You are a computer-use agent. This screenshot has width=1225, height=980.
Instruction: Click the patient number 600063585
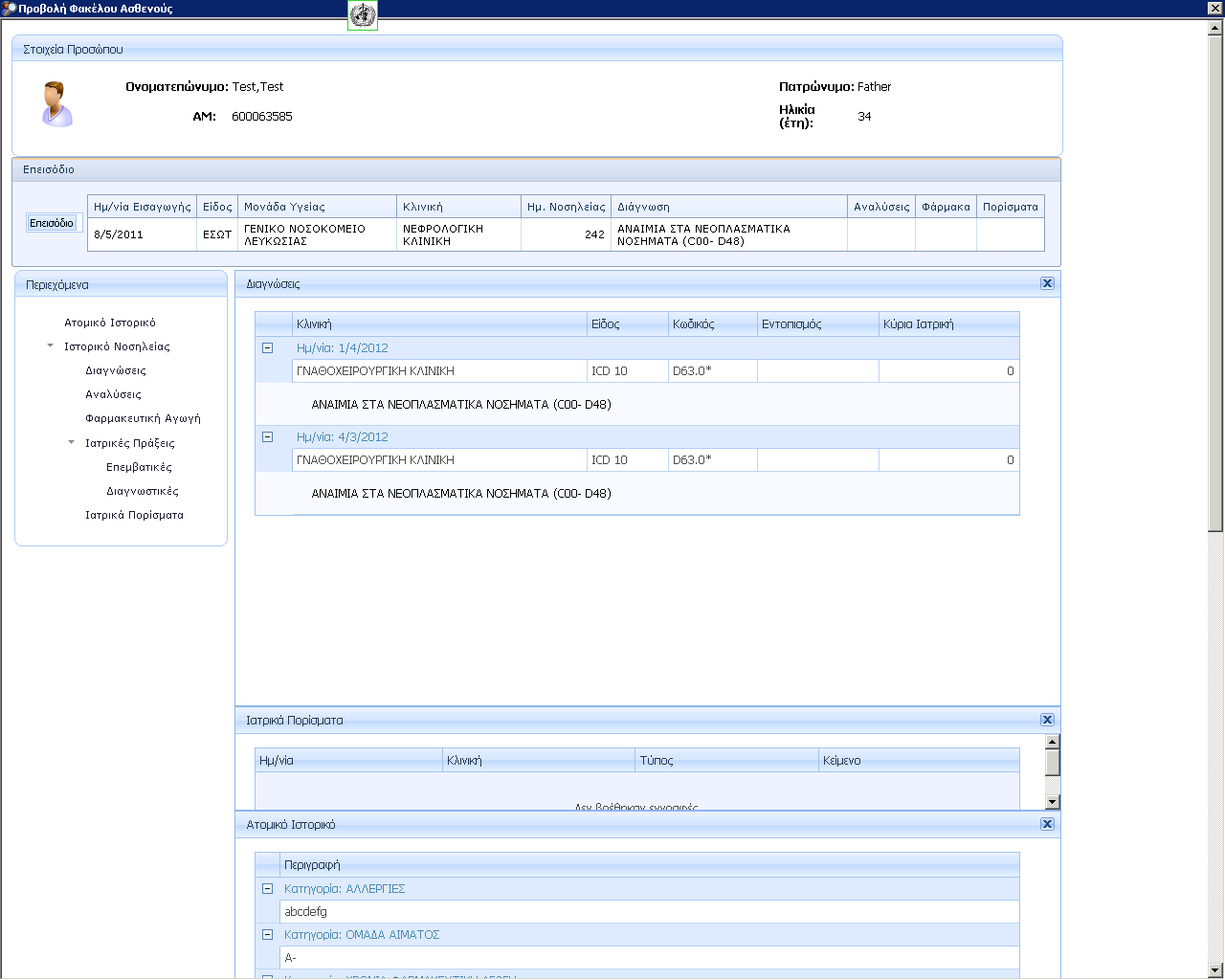point(262,117)
